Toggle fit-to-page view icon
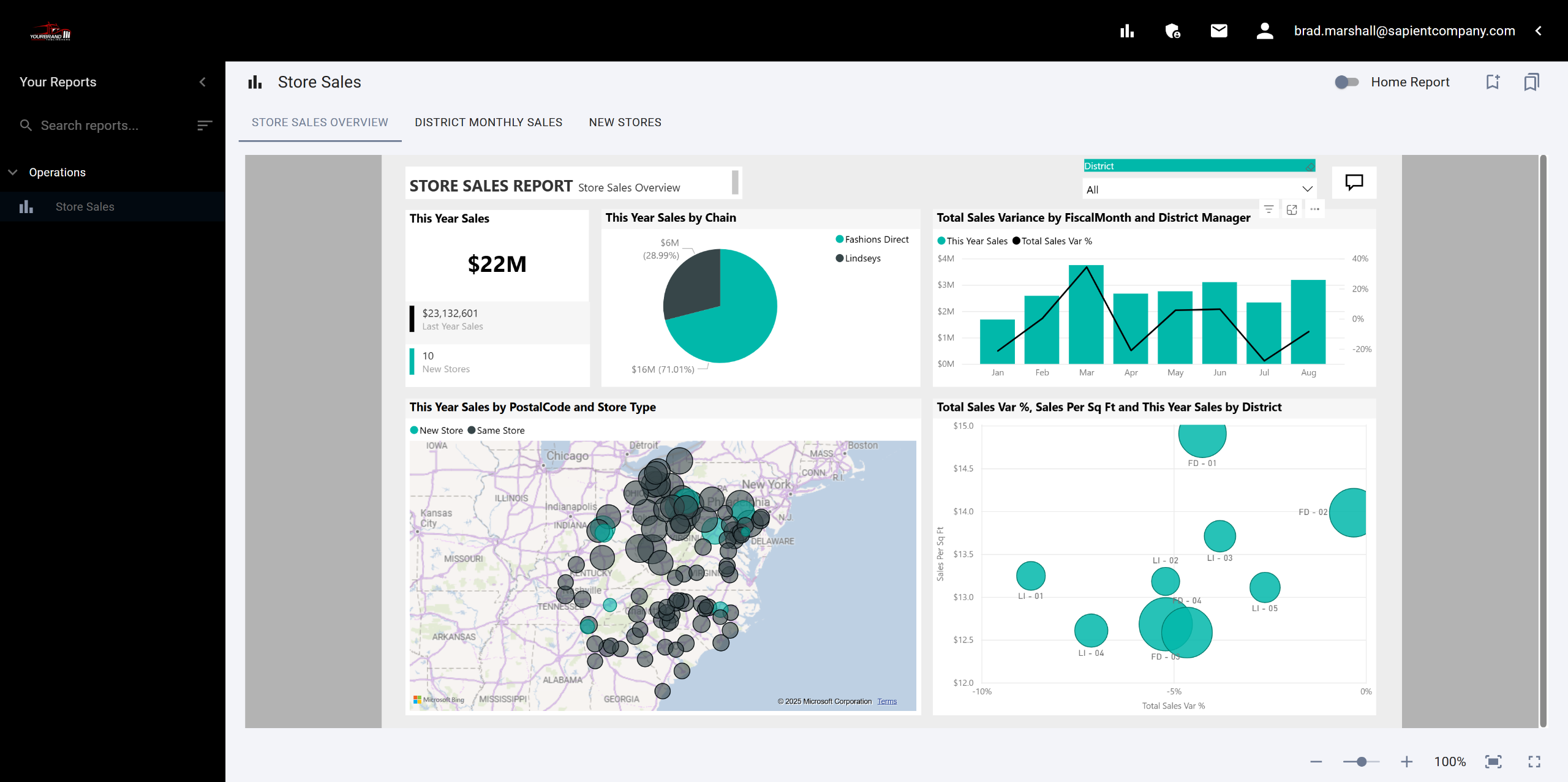Viewport: 1568px width, 782px height. [1493, 761]
